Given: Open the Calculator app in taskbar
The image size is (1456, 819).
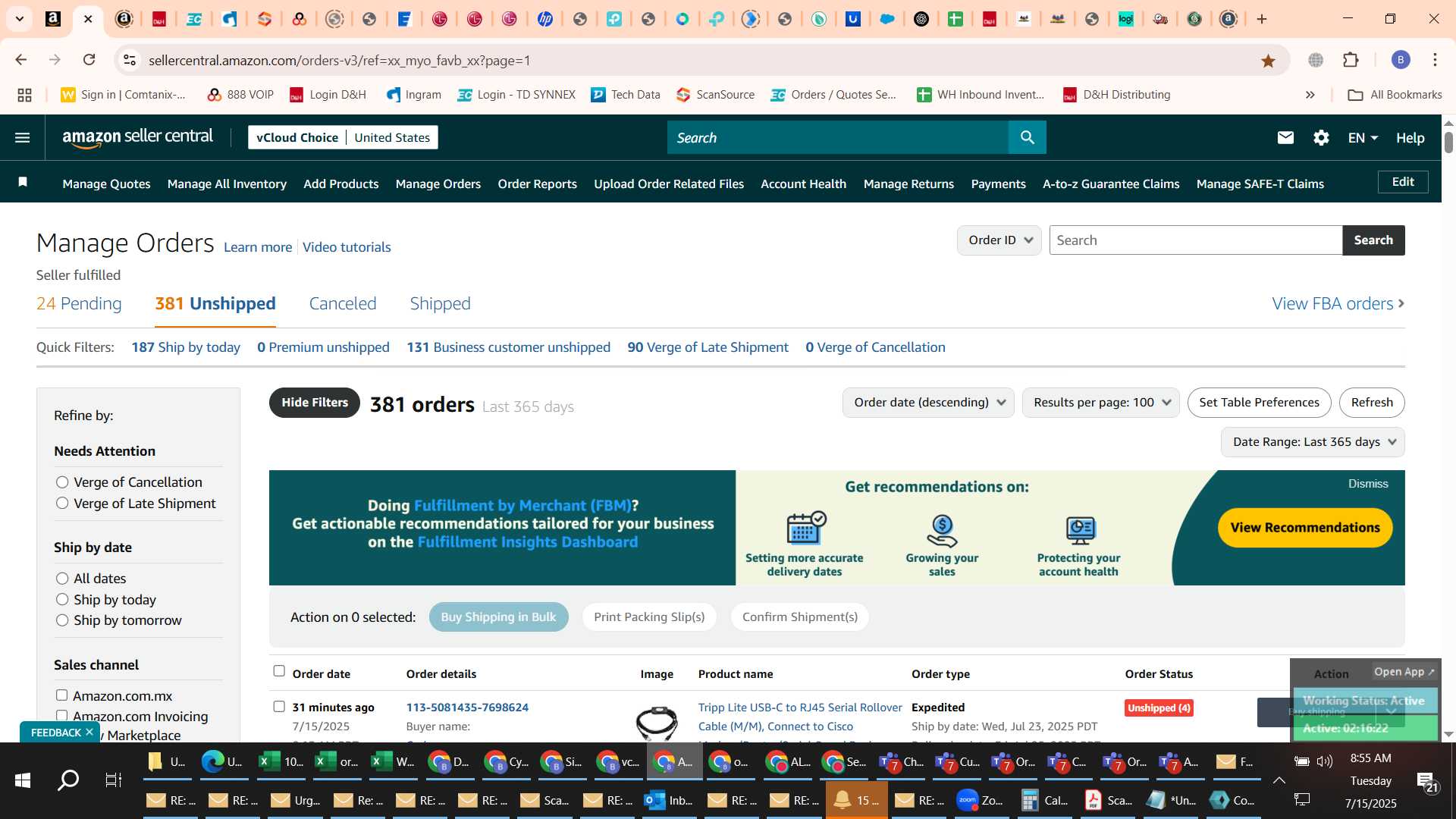Looking at the screenshot, I should pyautogui.click(x=1043, y=800).
